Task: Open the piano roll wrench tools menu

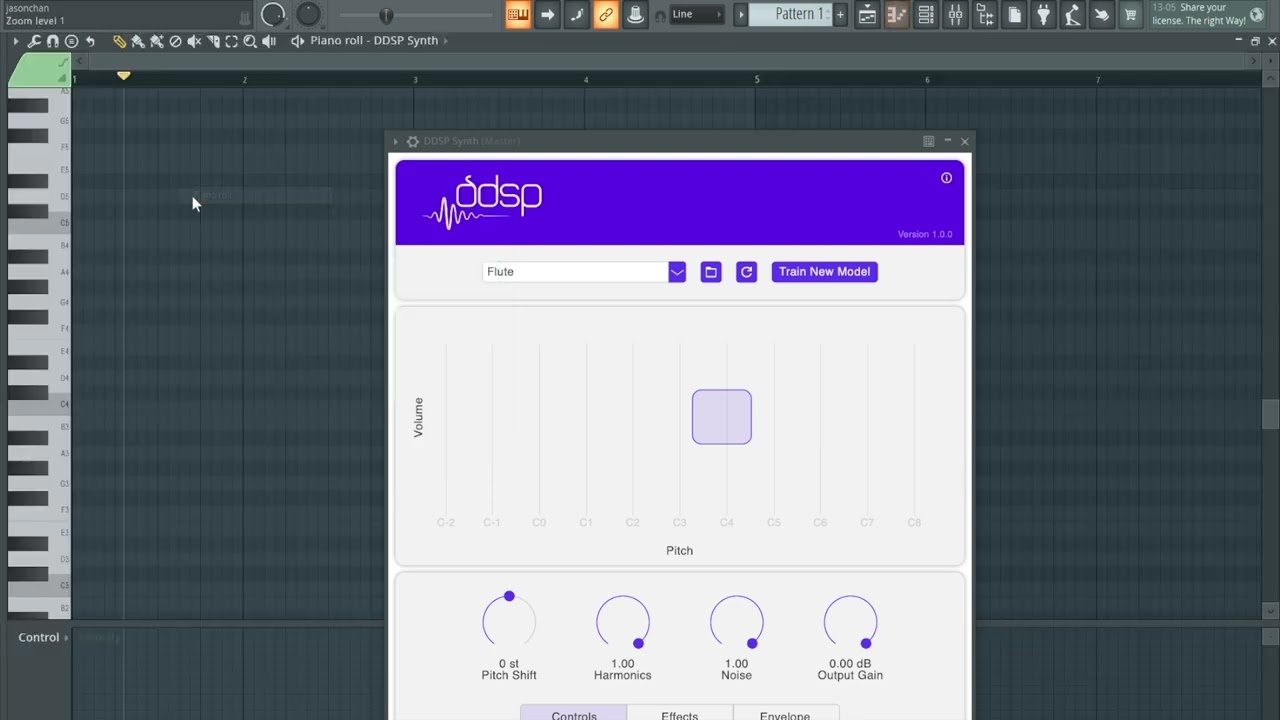Action: click(x=34, y=41)
